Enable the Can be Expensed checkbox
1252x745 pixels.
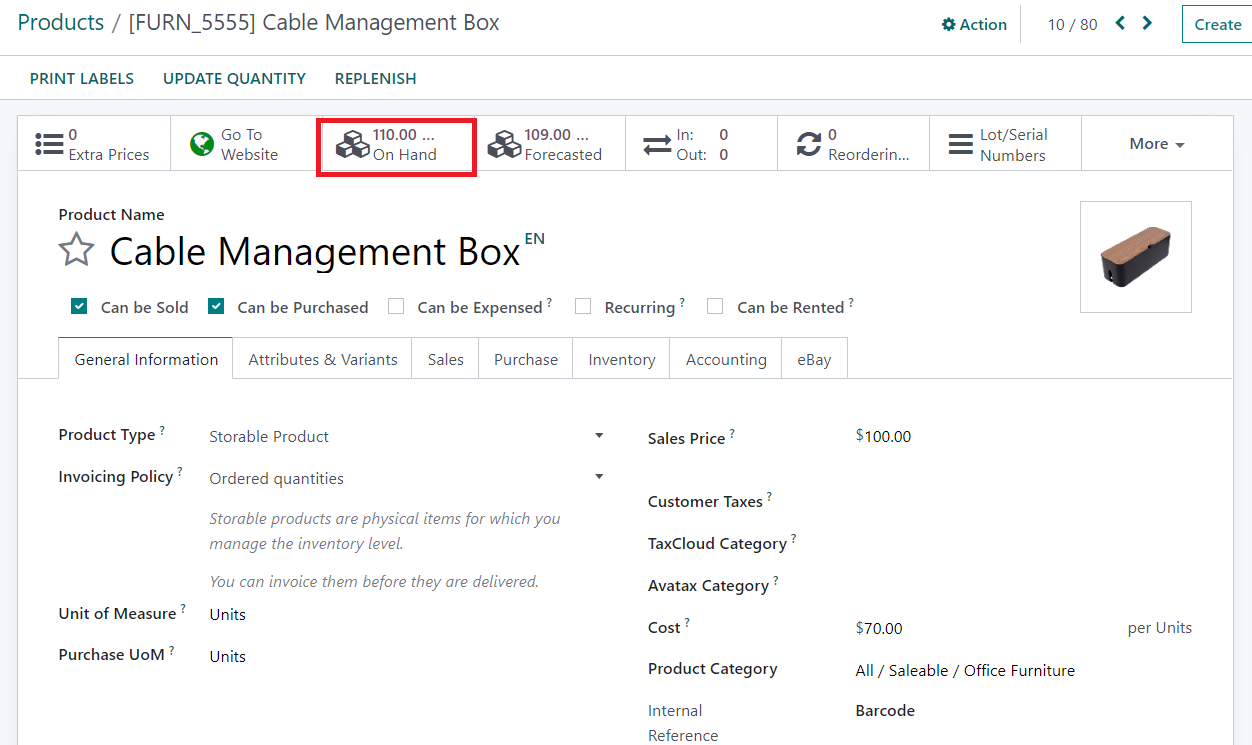click(x=396, y=307)
